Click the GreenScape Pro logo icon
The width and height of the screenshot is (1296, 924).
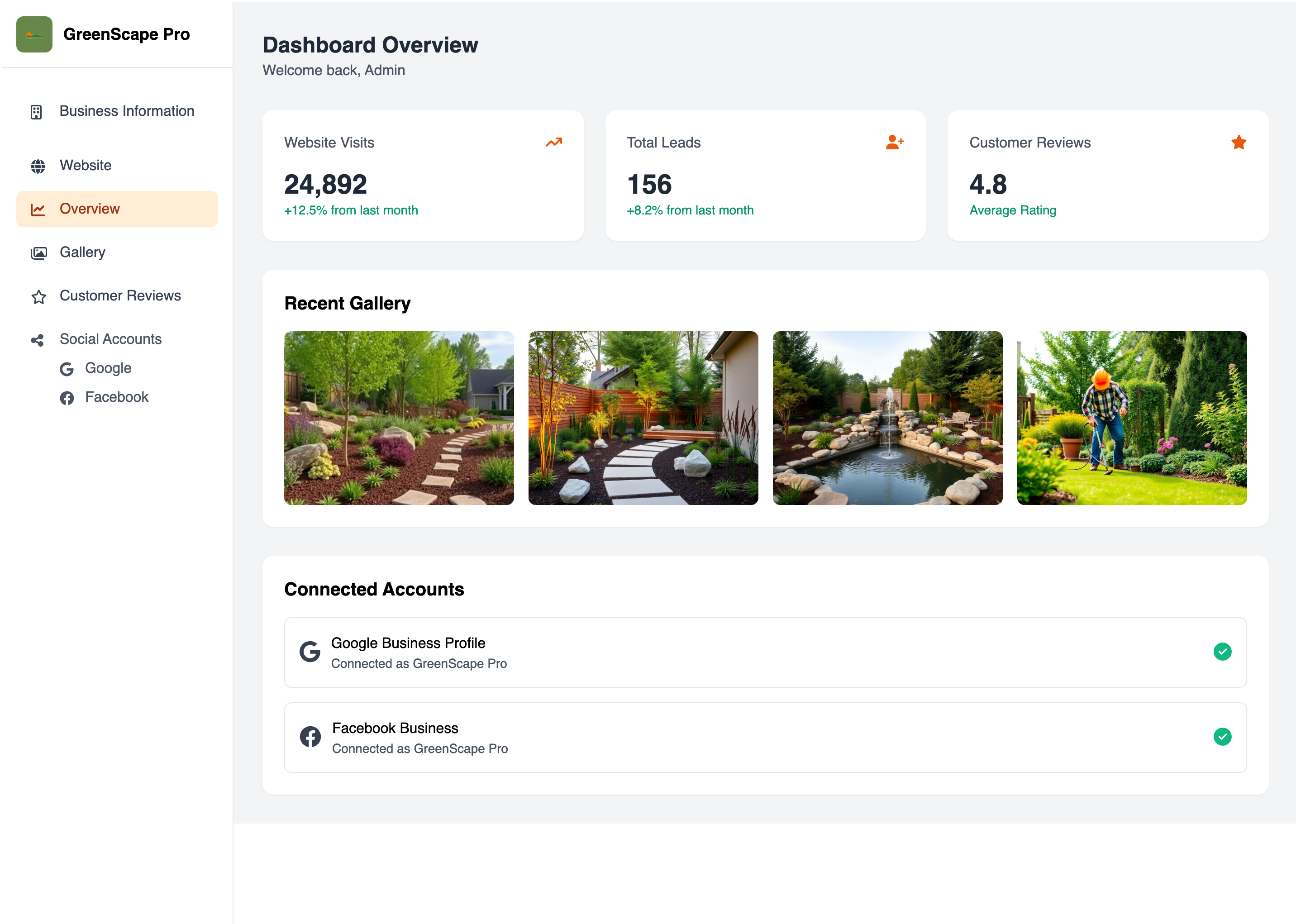pos(34,34)
